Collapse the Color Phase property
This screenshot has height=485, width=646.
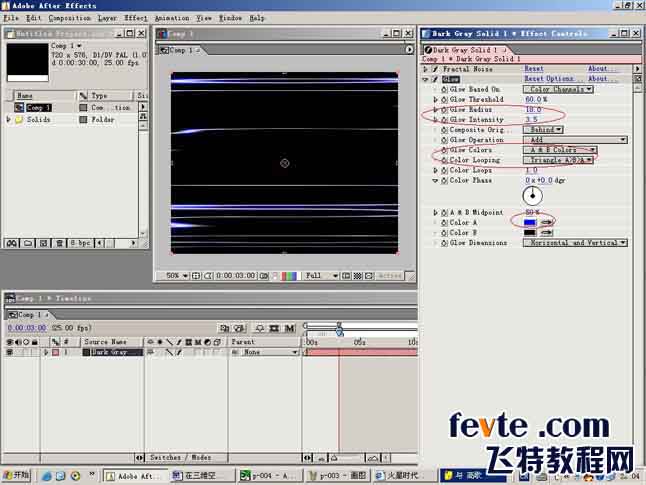point(435,180)
